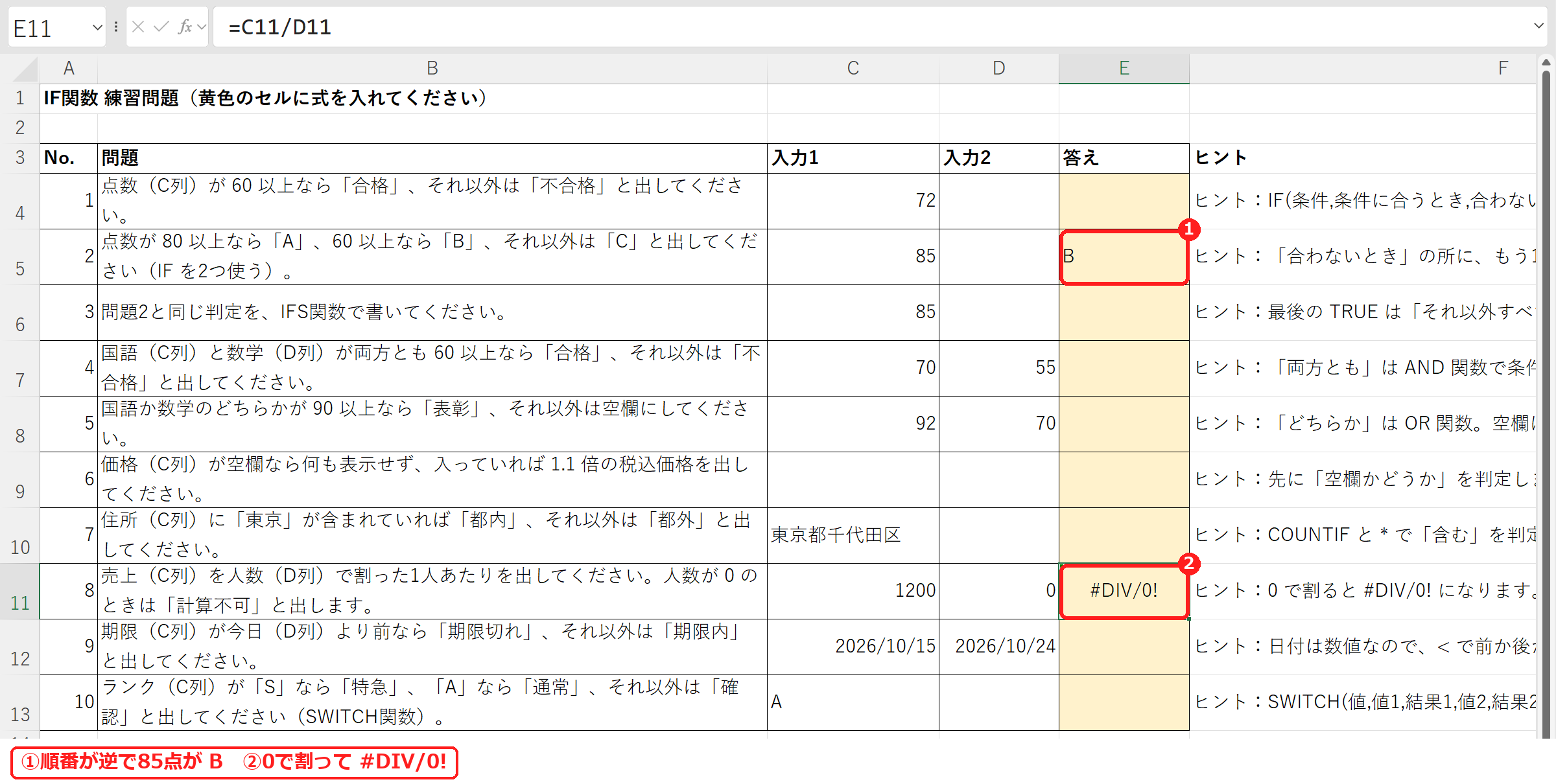Viewport: 1556px width, 784px height.
Task: Click cell C10 '東京都千代田区'
Action: click(853, 535)
